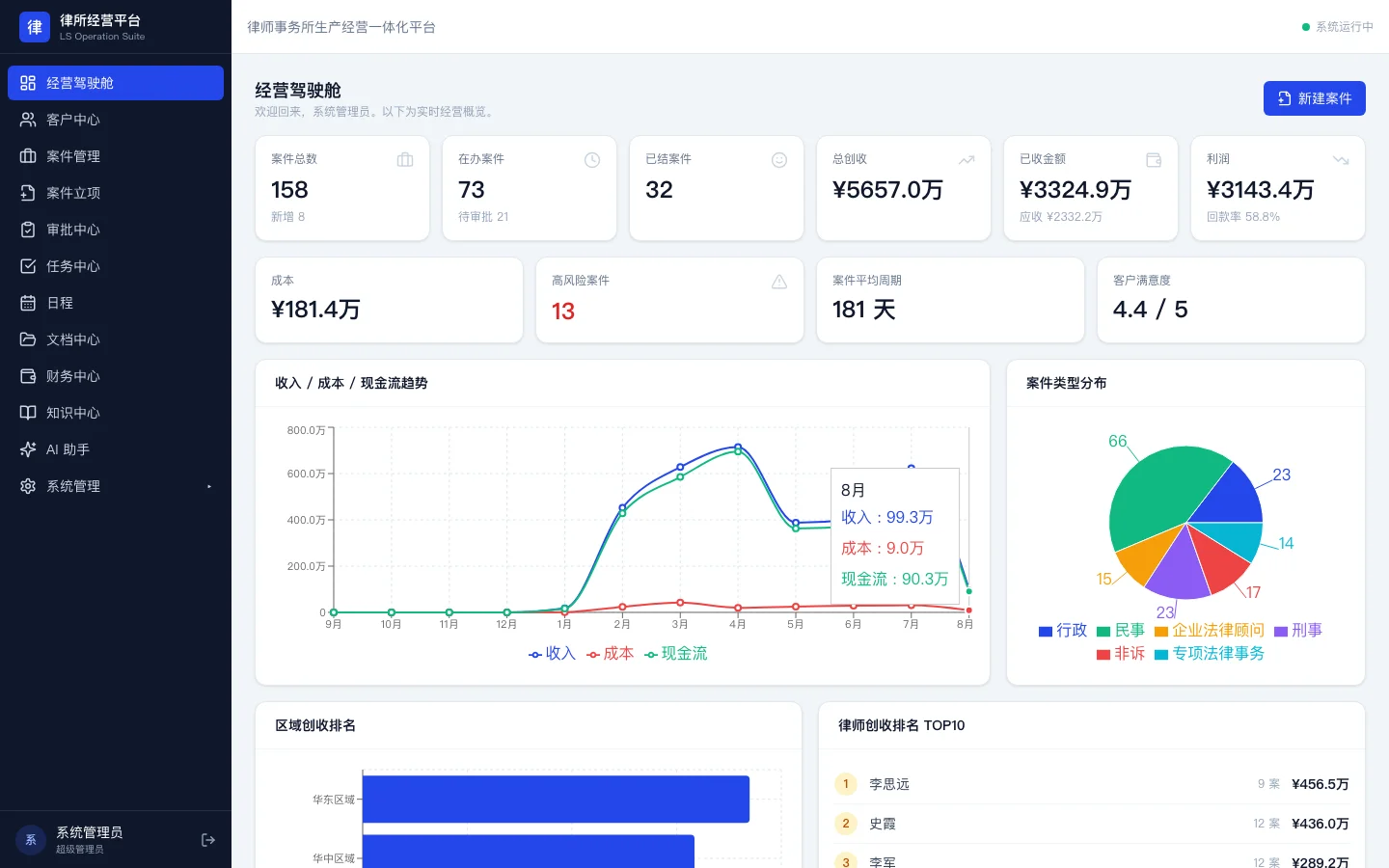The height and width of the screenshot is (868, 1389).
Task: Click the 客户满意度 value 4.4 / 5
Action: pyautogui.click(x=1150, y=310)
